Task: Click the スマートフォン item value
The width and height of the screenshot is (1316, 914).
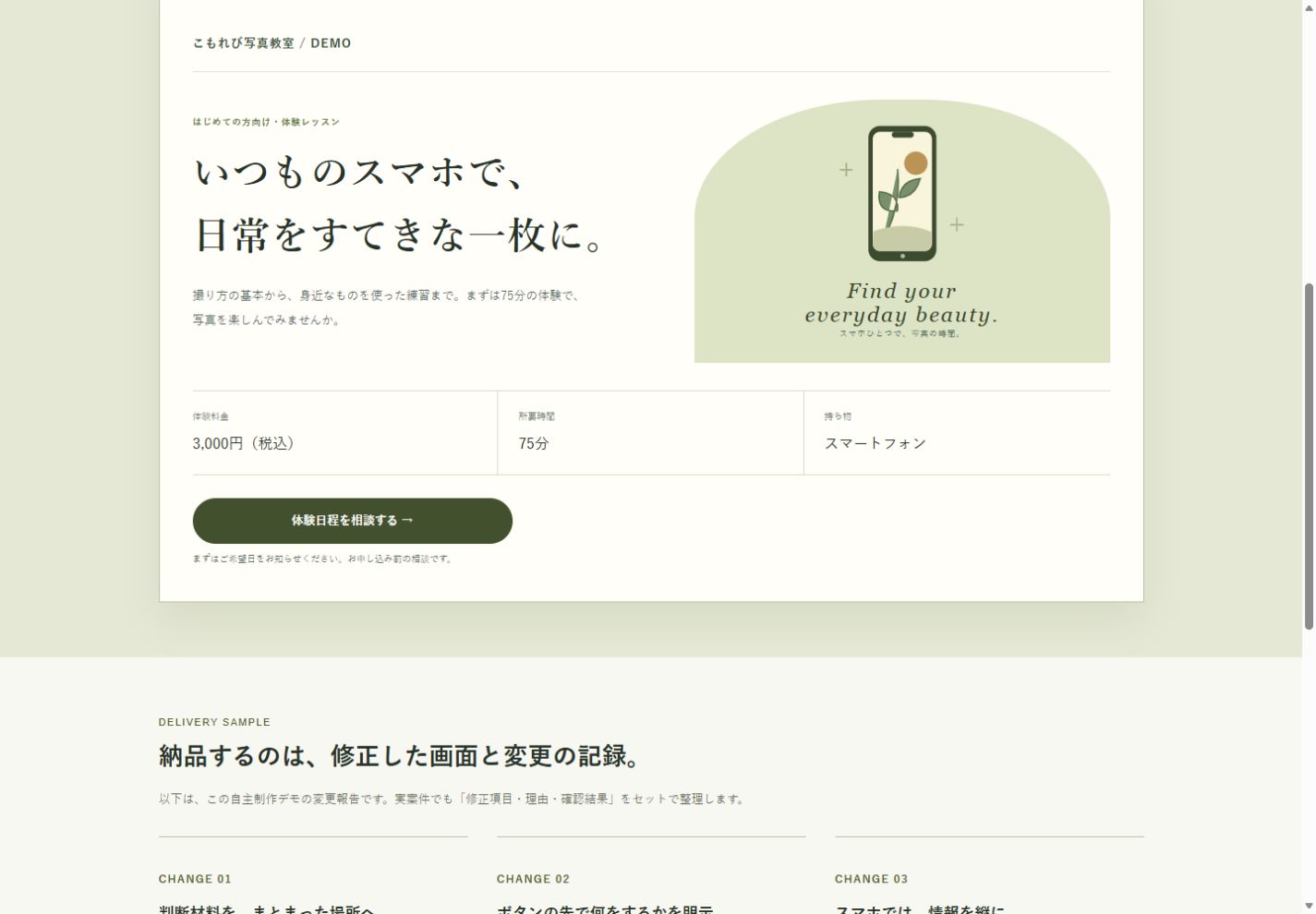Action: tap(875, 443)
